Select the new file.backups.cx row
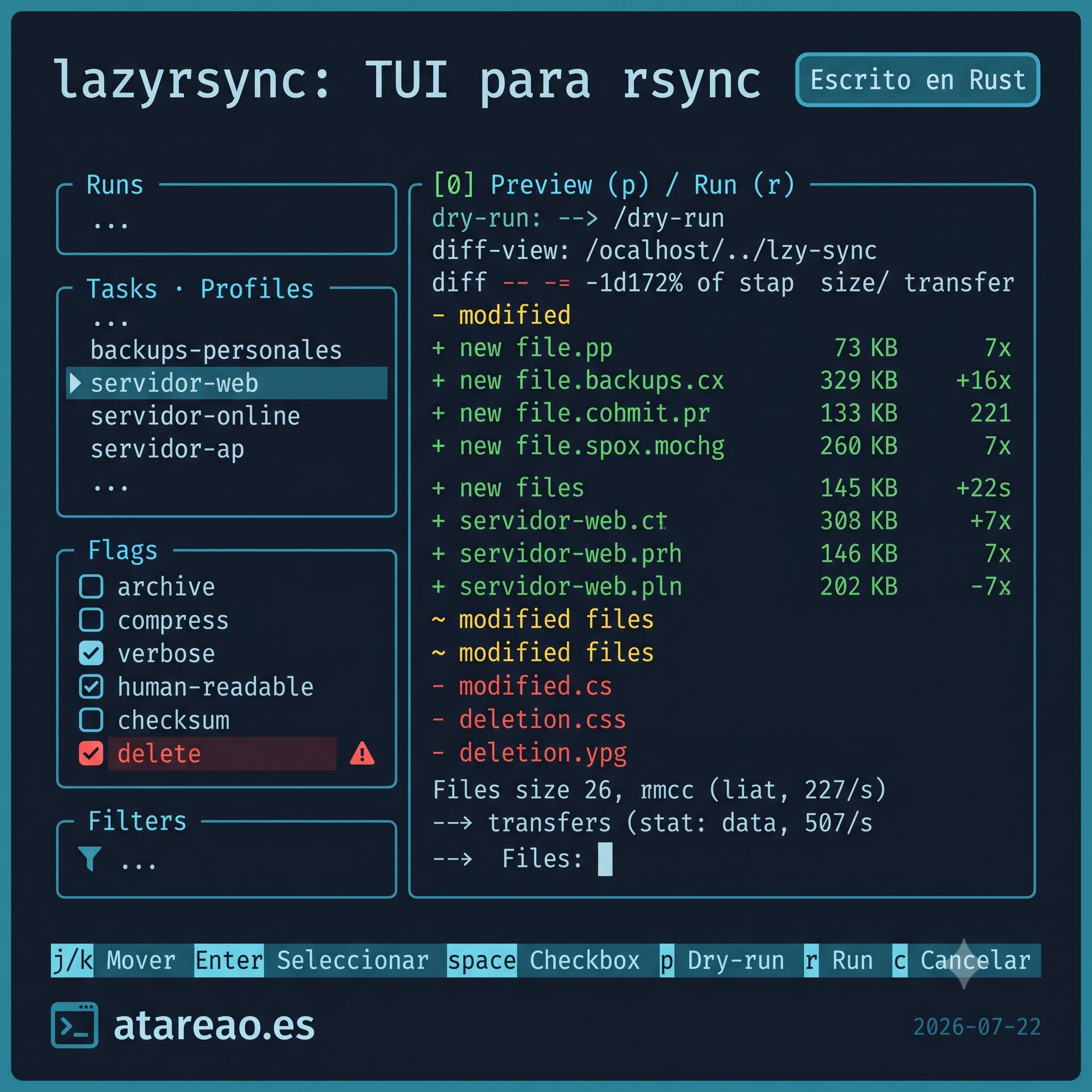Viewport: 1092px width, 1092px height. 721,380
